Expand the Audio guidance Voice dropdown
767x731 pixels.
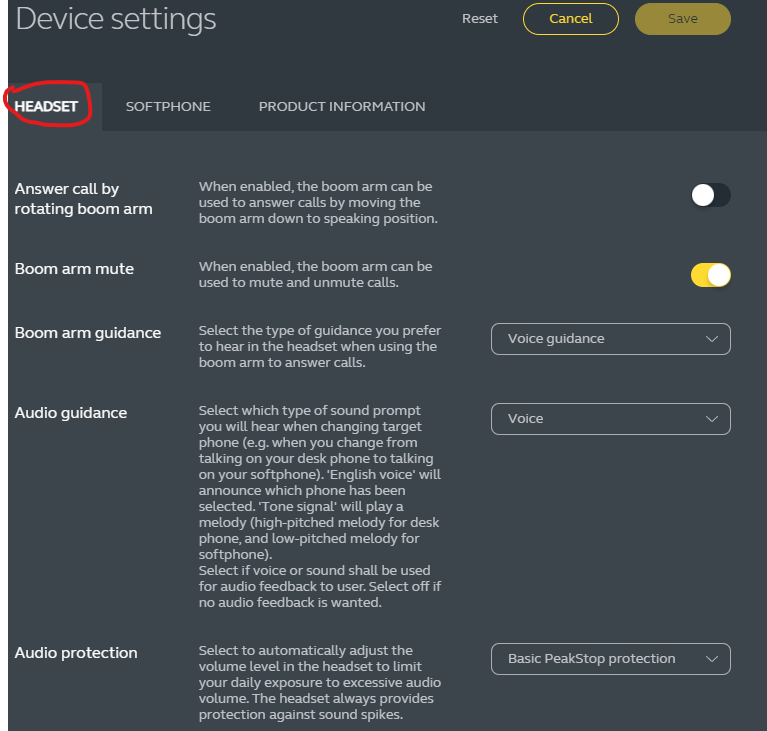tap(610, 419)
